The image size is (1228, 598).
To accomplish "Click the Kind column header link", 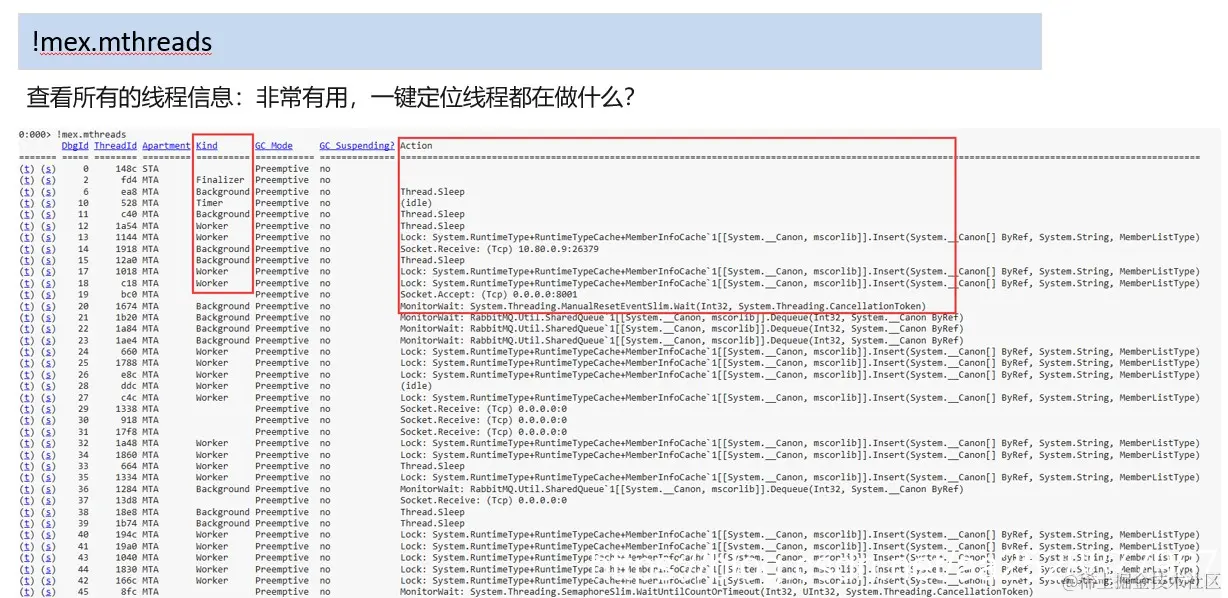I will pos(207,146).
